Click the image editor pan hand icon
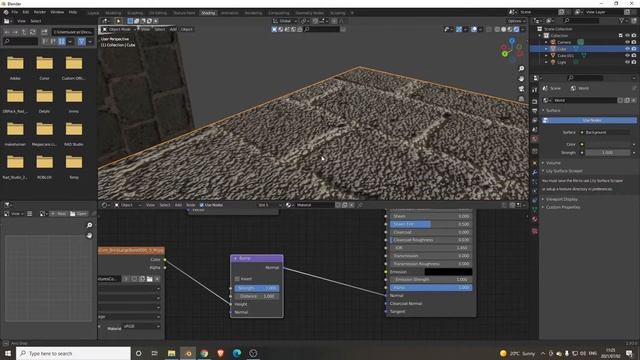 click(89, 236)
